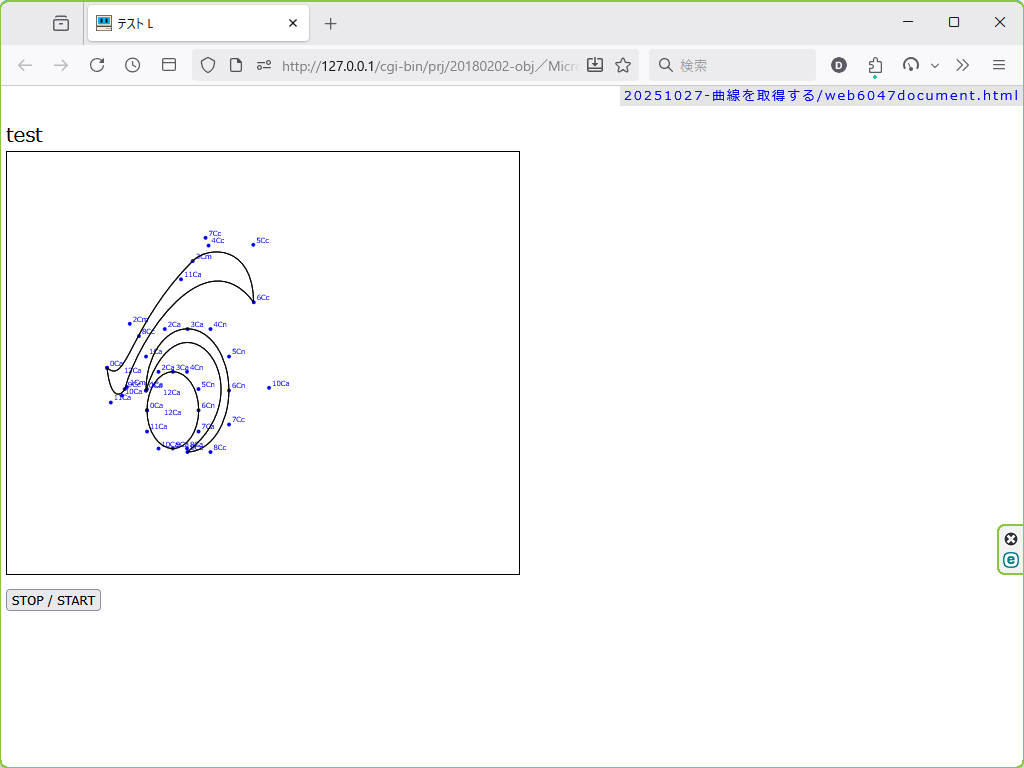The height and width of the screenshot is (768, 1024).
Task: Click the download icon in address bar
Action: (595, 65)
